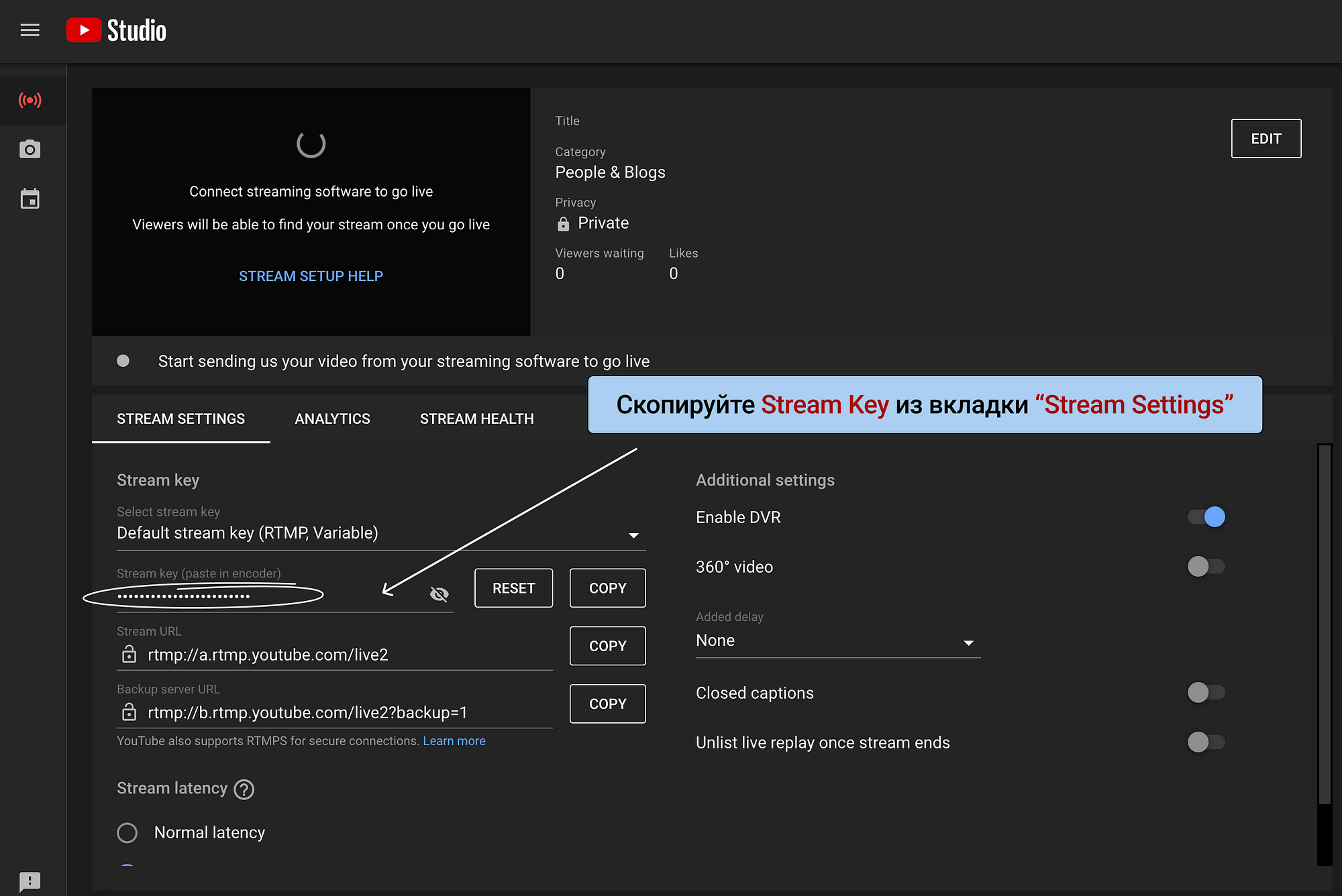Switch to the Stream Health tab
This screenshot has width=1342, height=896.
pyautogui.click(x=477, y=419)
